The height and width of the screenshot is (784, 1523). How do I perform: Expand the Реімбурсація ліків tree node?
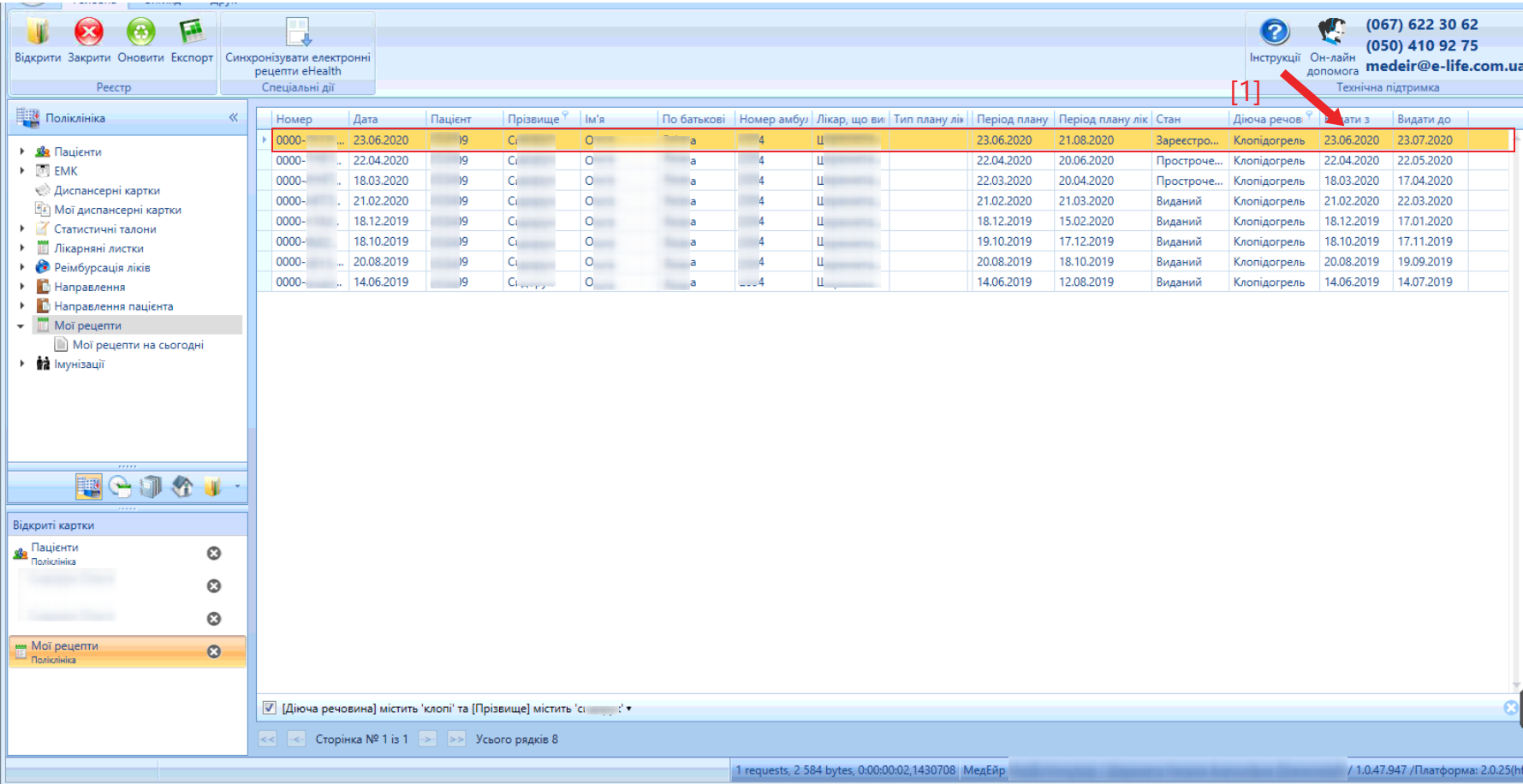coord(22,267)
